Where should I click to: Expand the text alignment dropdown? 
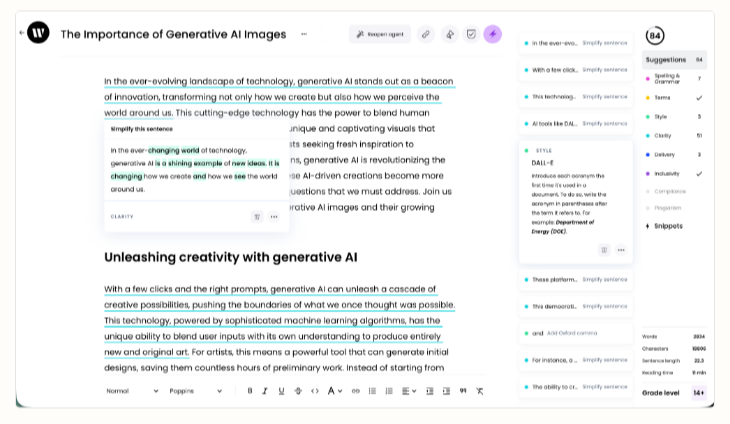point(410,391)
